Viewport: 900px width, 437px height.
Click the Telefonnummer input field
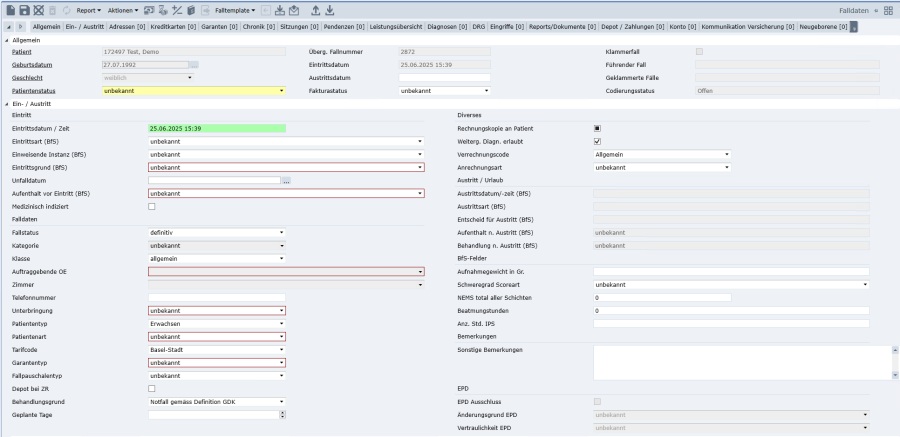point(216,297)
